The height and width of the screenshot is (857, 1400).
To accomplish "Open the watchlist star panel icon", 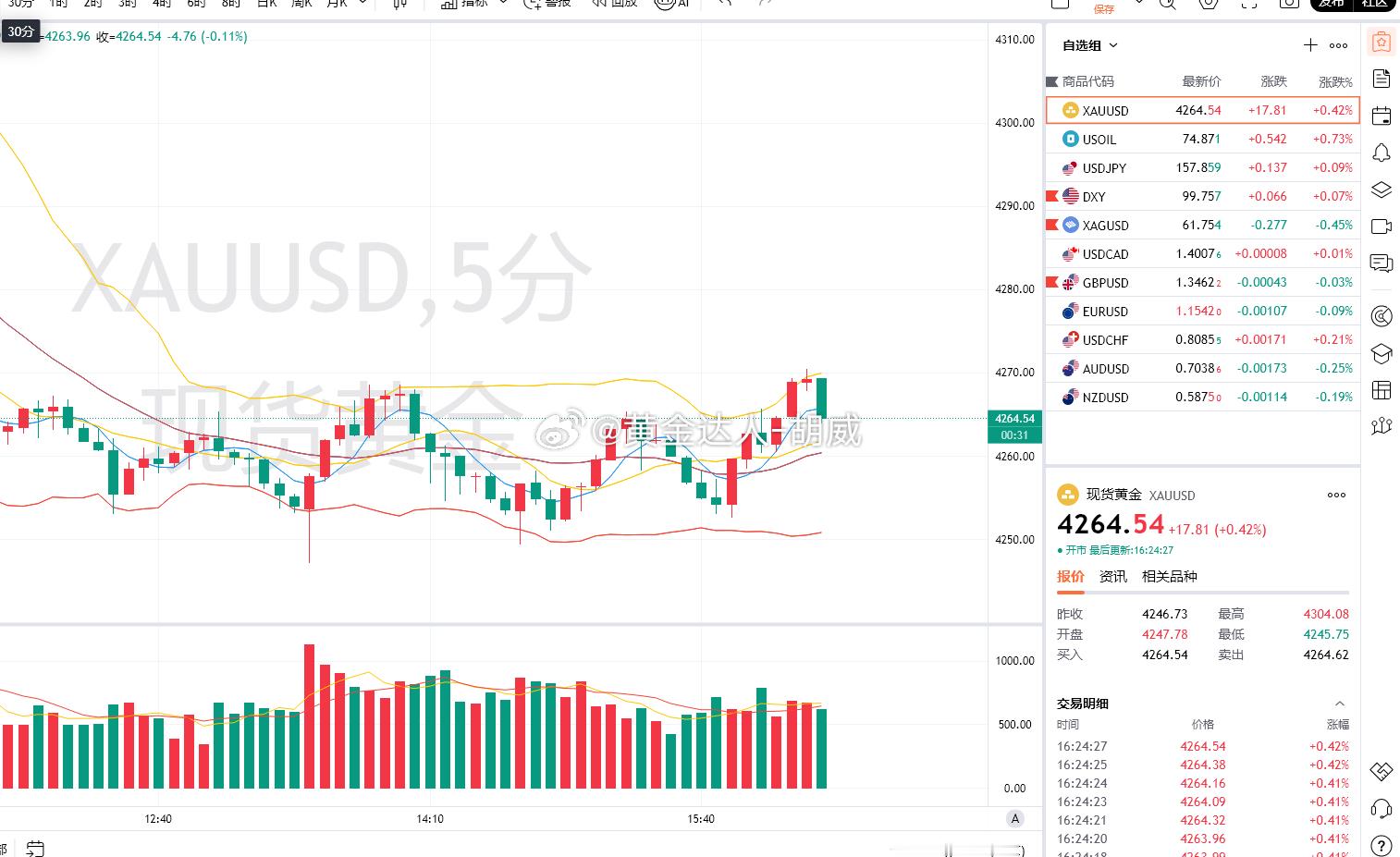I will click(1382, 43).
